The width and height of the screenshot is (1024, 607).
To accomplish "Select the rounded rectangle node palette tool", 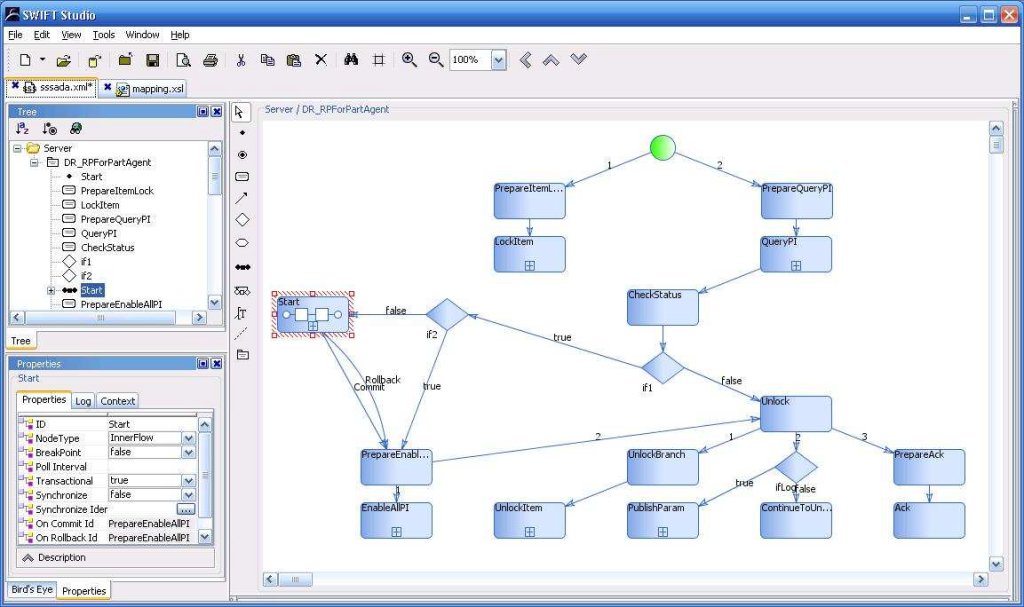I will (242, 176).
